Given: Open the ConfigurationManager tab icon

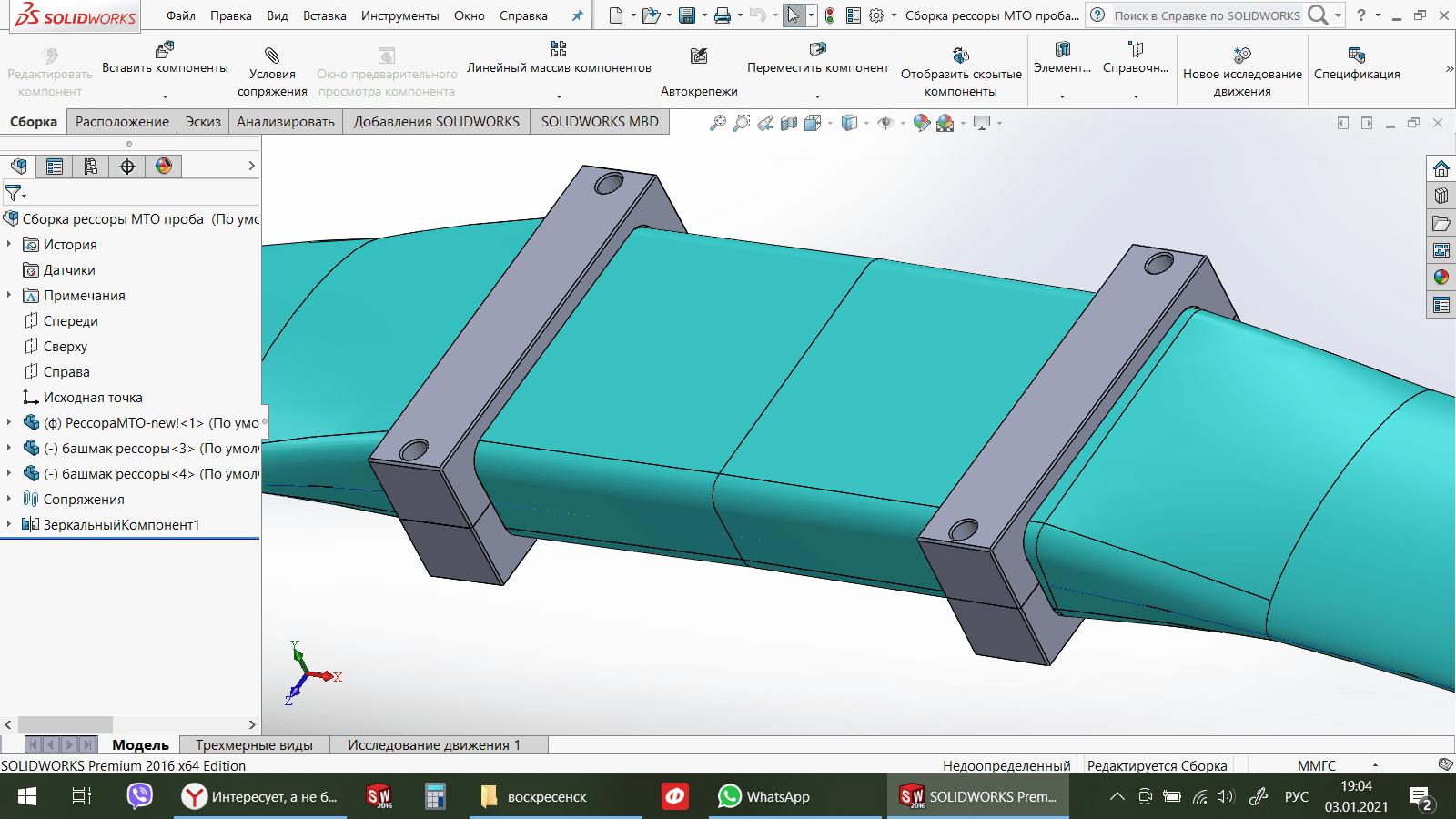Looking at the screenshot, I should (91, 166).
